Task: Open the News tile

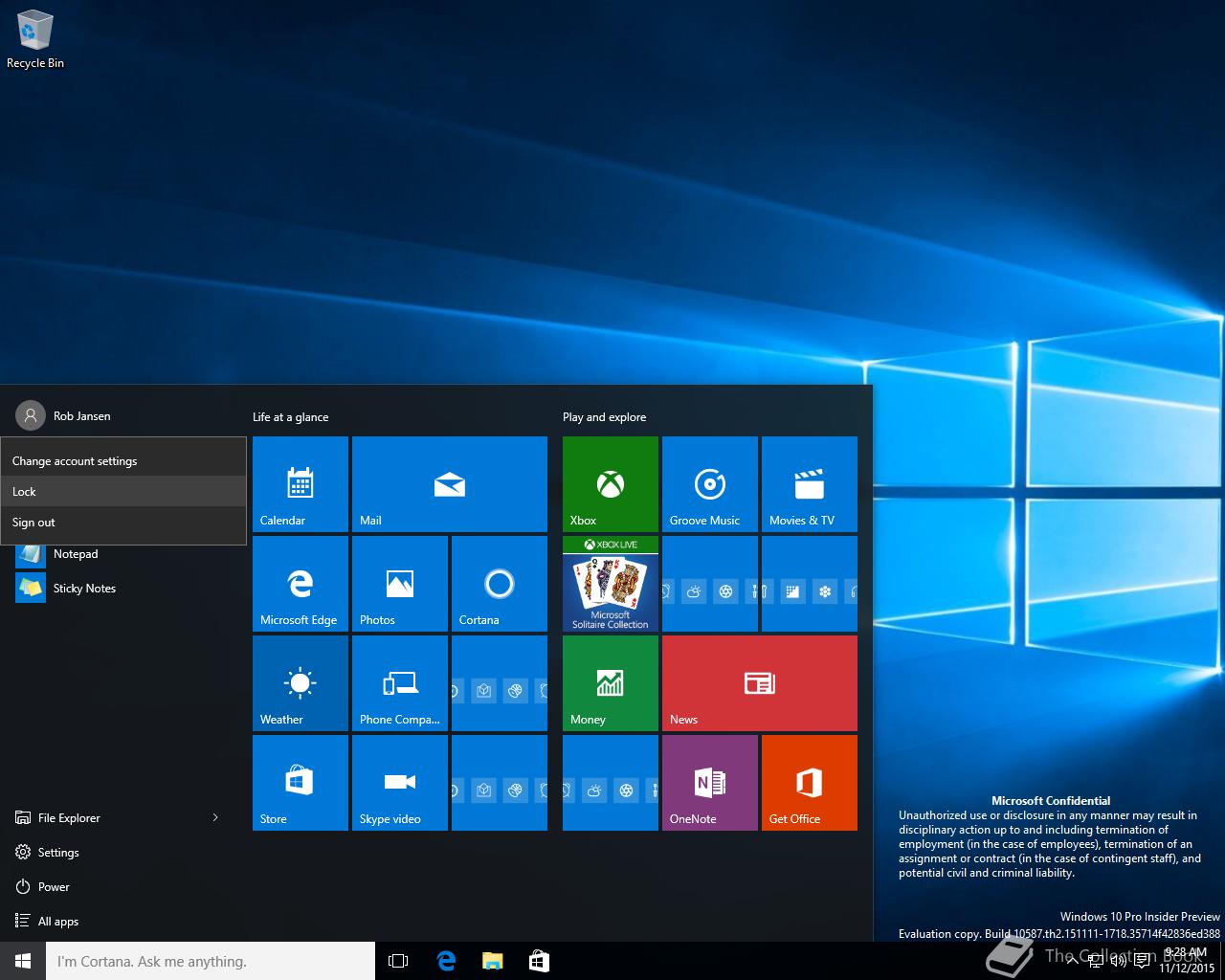Action: (x=760, y=683)
